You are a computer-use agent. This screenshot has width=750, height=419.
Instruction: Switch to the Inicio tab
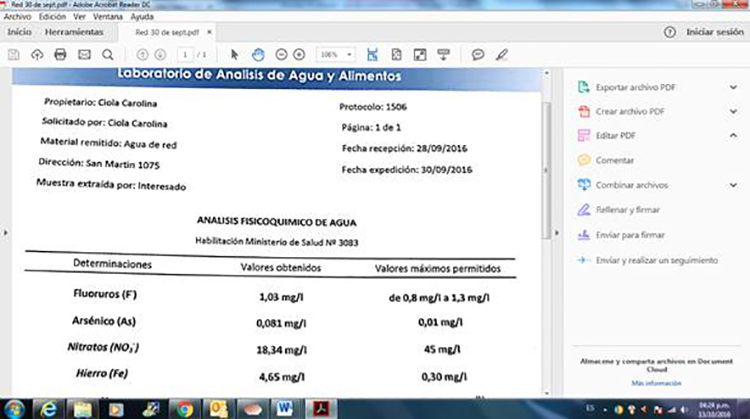(x=19, y=32)
